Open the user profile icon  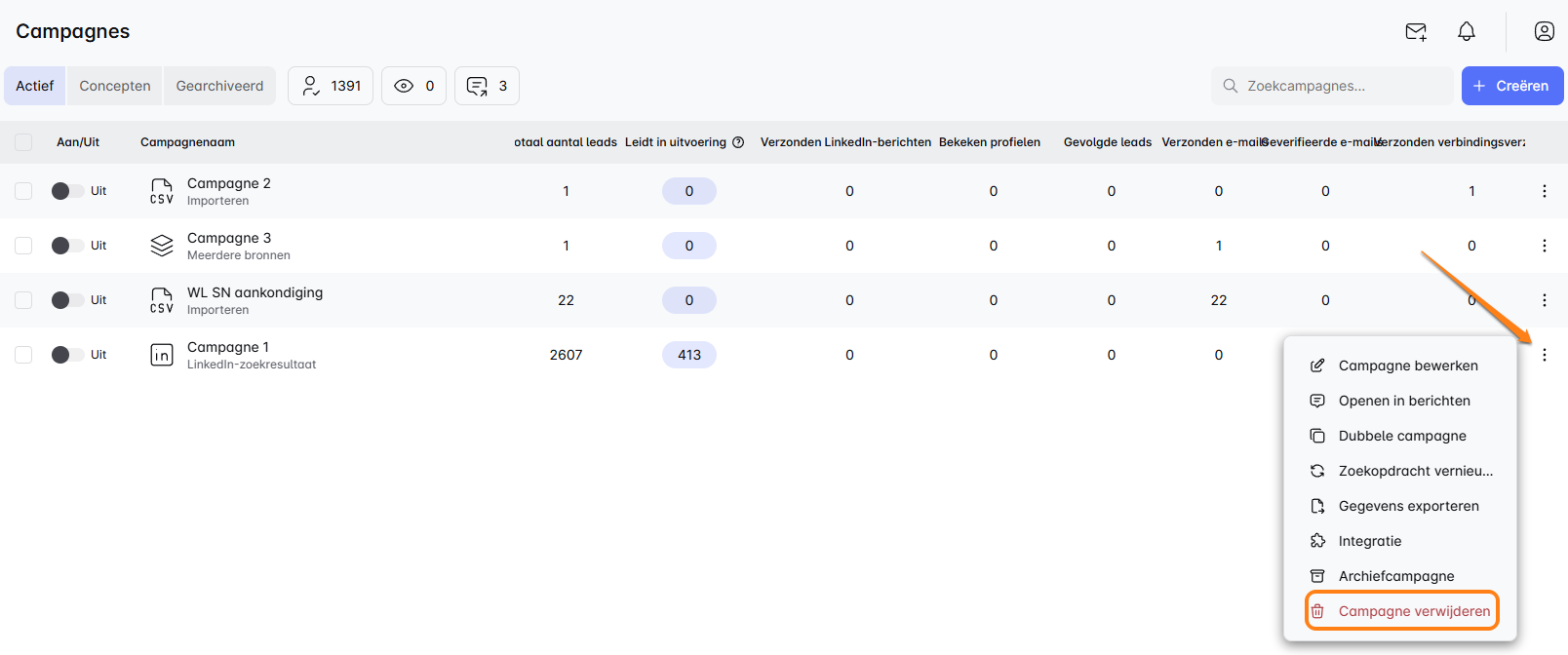click(x=1545, y=31)
